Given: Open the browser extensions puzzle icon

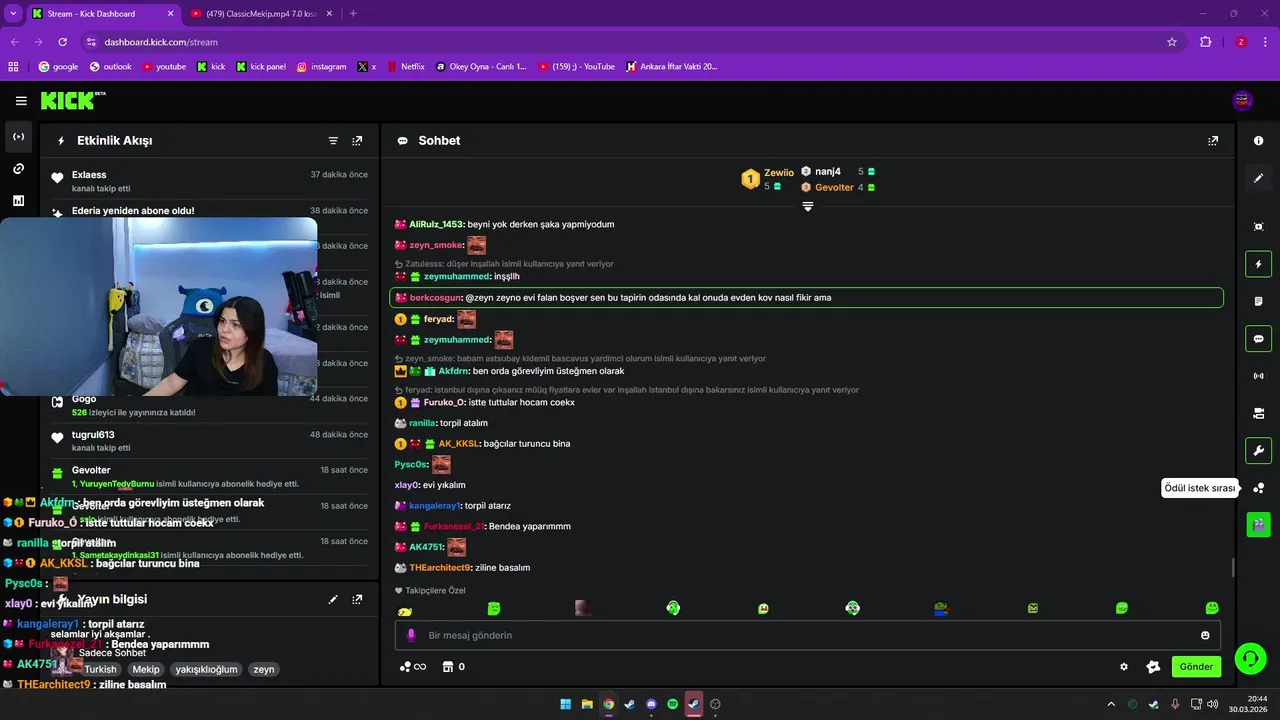Looking at the screenshot, I should [x=1205, y=42].
